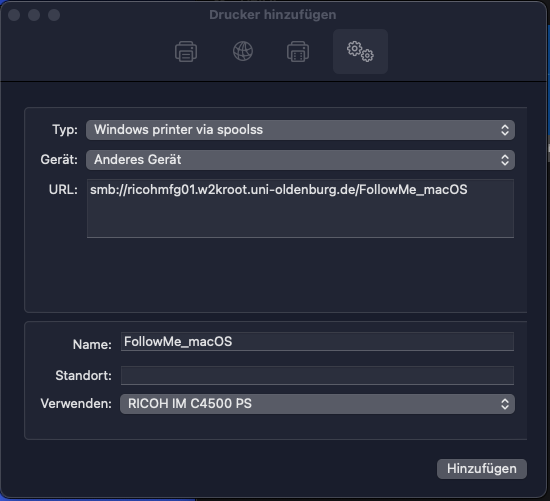Select the Advanced gears tab
550x501 pixels.
(x=360, y=52)
